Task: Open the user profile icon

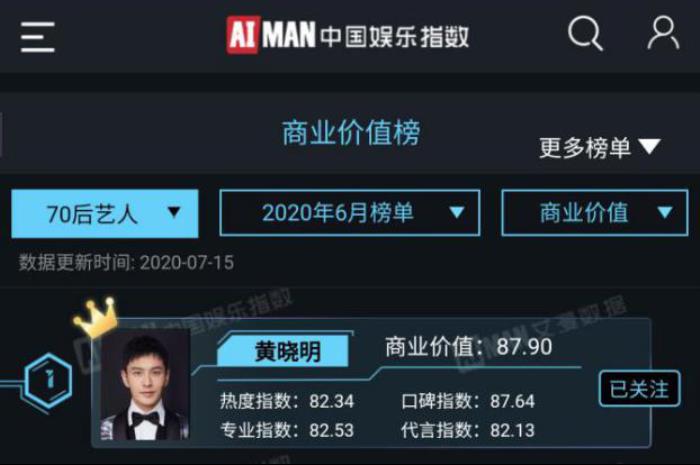Action: 664,33
